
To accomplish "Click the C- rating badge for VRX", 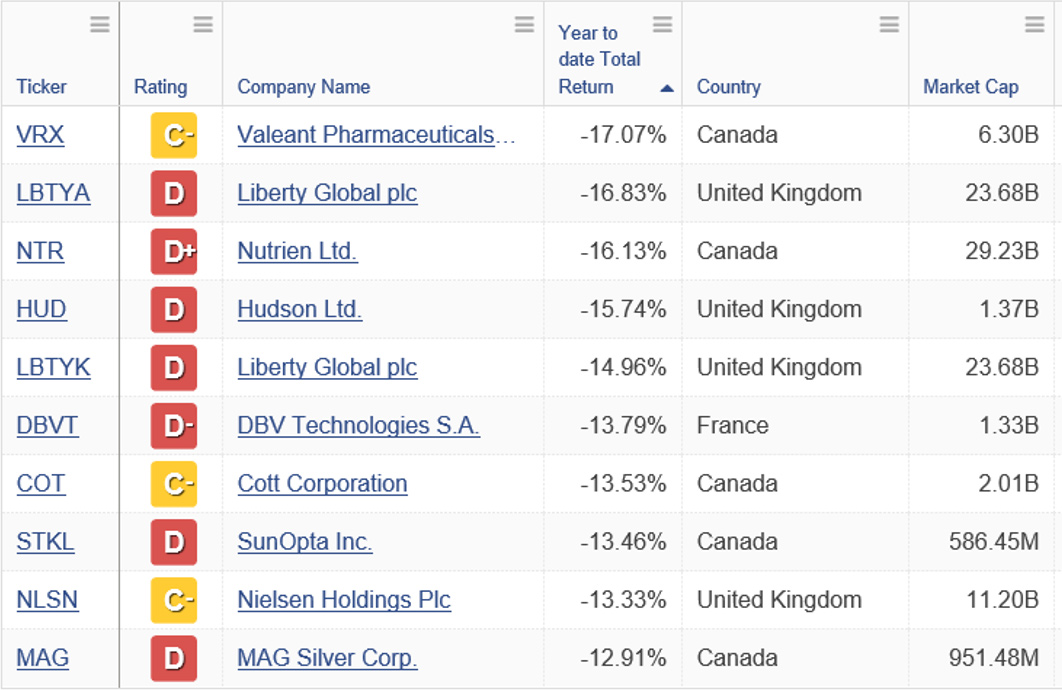I will (174, 135).
